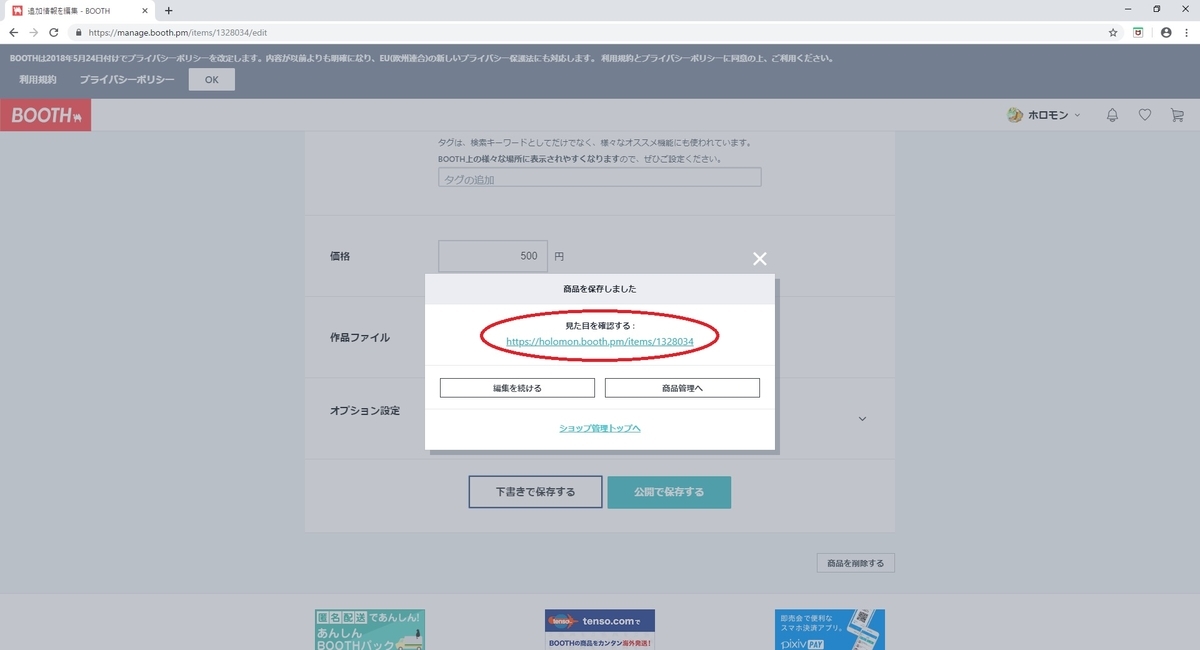This screenshot has width=1200, height=650.
Task: Open the wishlist heart icon
Action: [1145, 115]
